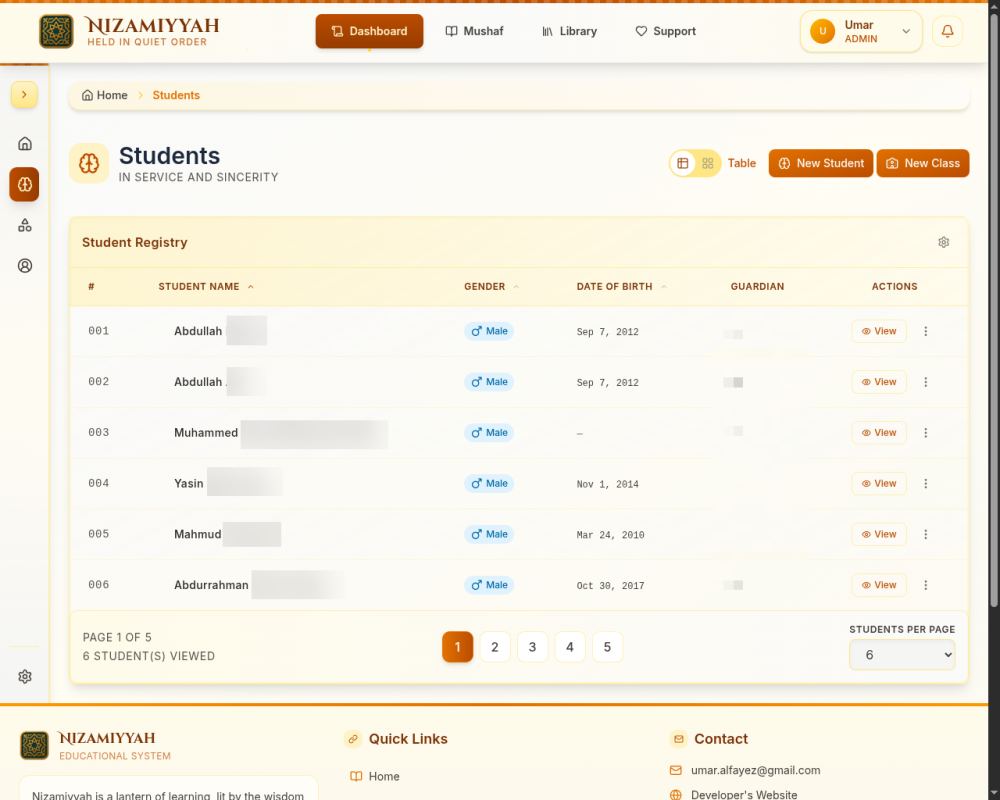The height and width of the screenshot is (800, 1000).
Task: Click the New Student button
Action: click(820, 163)
